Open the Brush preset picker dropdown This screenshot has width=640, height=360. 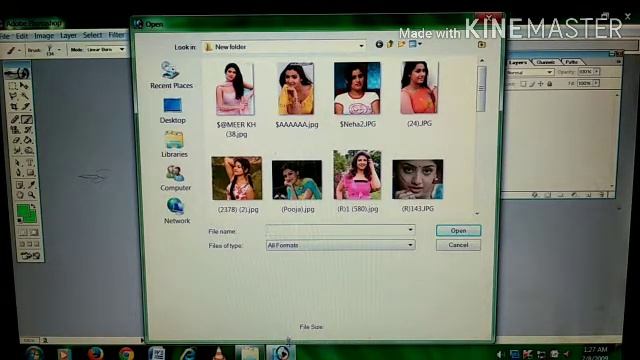coord(59,50)
